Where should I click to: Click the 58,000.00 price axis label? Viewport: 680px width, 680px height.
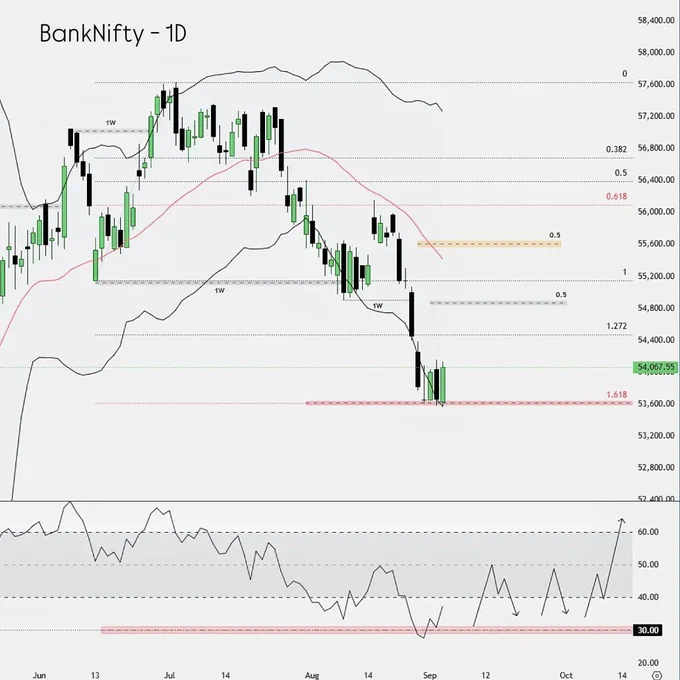656,52
